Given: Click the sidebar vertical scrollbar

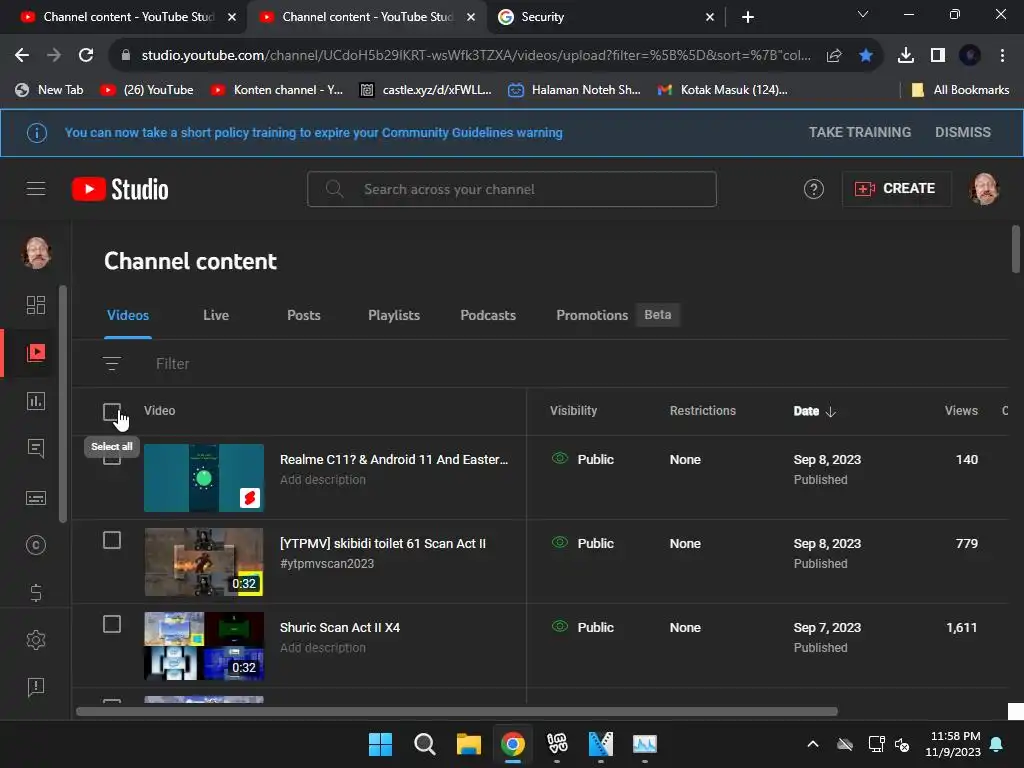Looking at the screenshot, I should pyautogui.click(x=63, y=404).
